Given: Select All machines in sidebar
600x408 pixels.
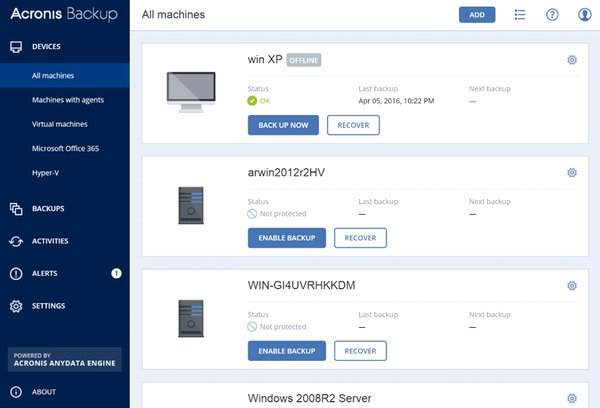Looking at the screenshot, I should tap(65, 75).
